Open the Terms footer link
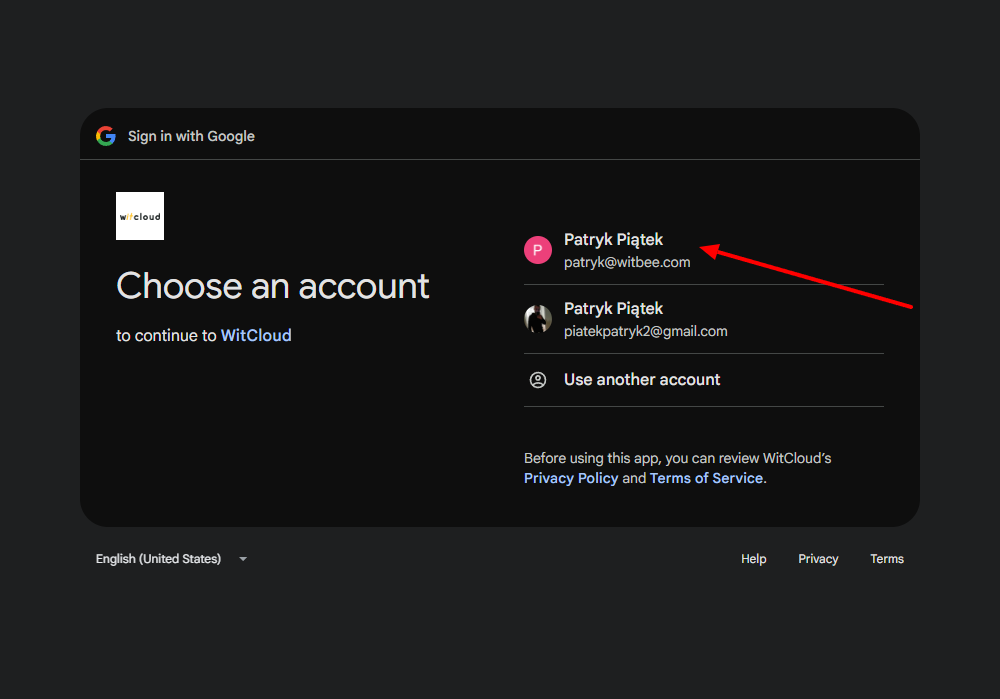1000x699 pixels. (886, 559)
